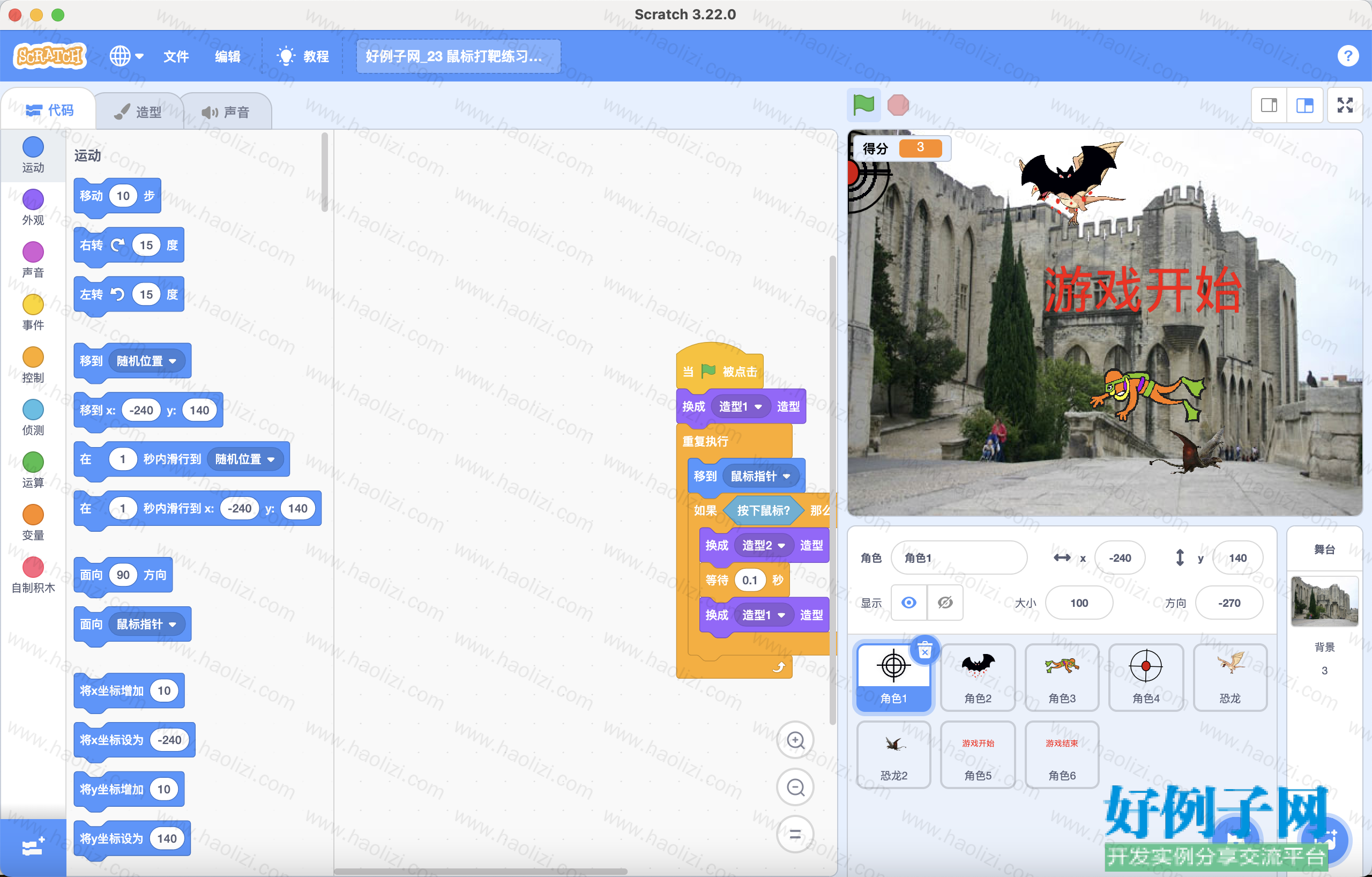Click the green flag to start the project

863,105
